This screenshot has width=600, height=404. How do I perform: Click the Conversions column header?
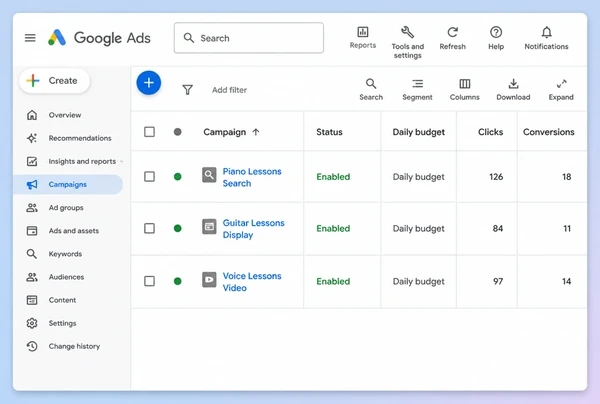(548, 132)
